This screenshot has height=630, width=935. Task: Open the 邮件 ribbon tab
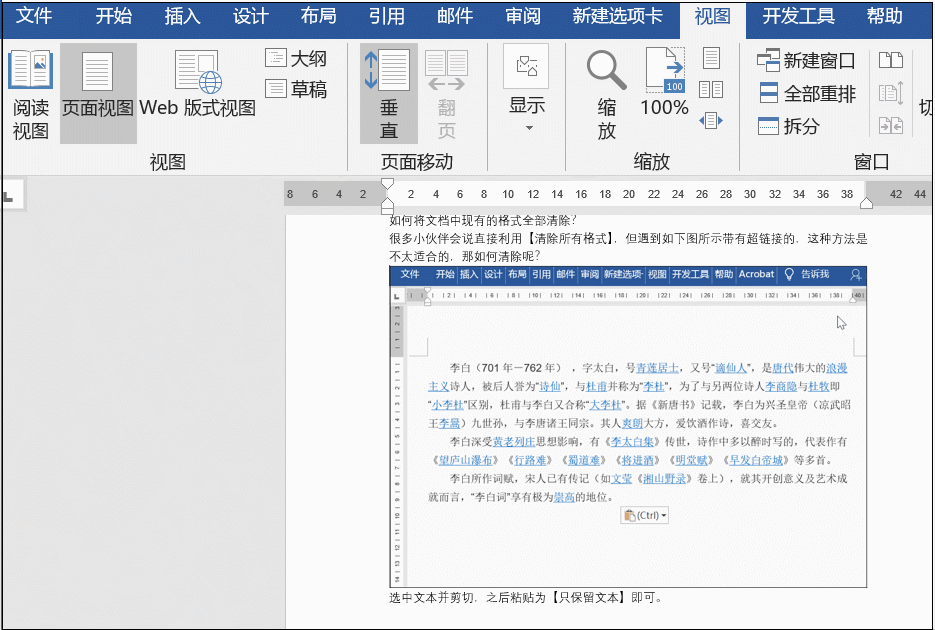[x=454, y=17]
